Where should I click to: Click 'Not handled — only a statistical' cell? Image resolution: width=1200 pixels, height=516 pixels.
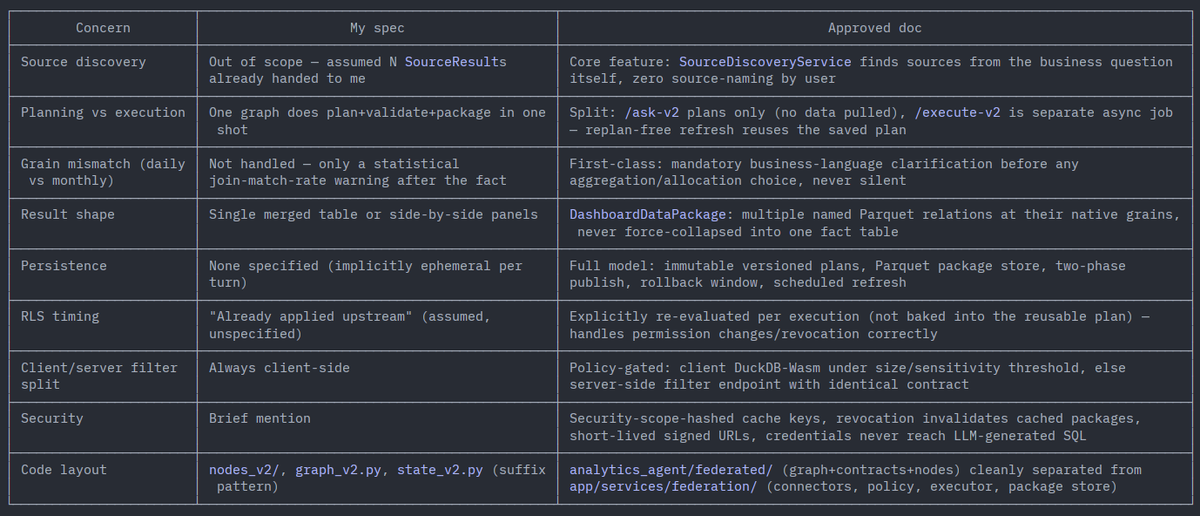(377, 172)
